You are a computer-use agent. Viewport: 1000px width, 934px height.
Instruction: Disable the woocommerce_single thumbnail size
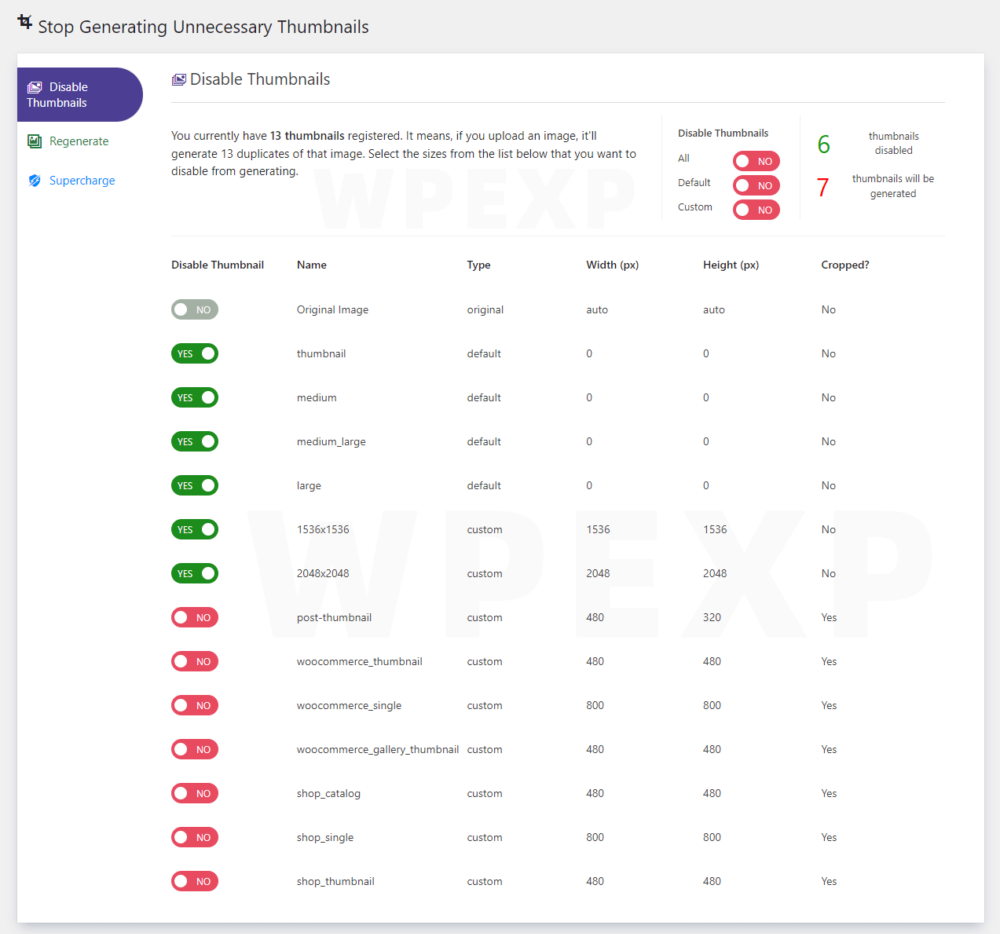pyautogui.click(x=195, y=706)
